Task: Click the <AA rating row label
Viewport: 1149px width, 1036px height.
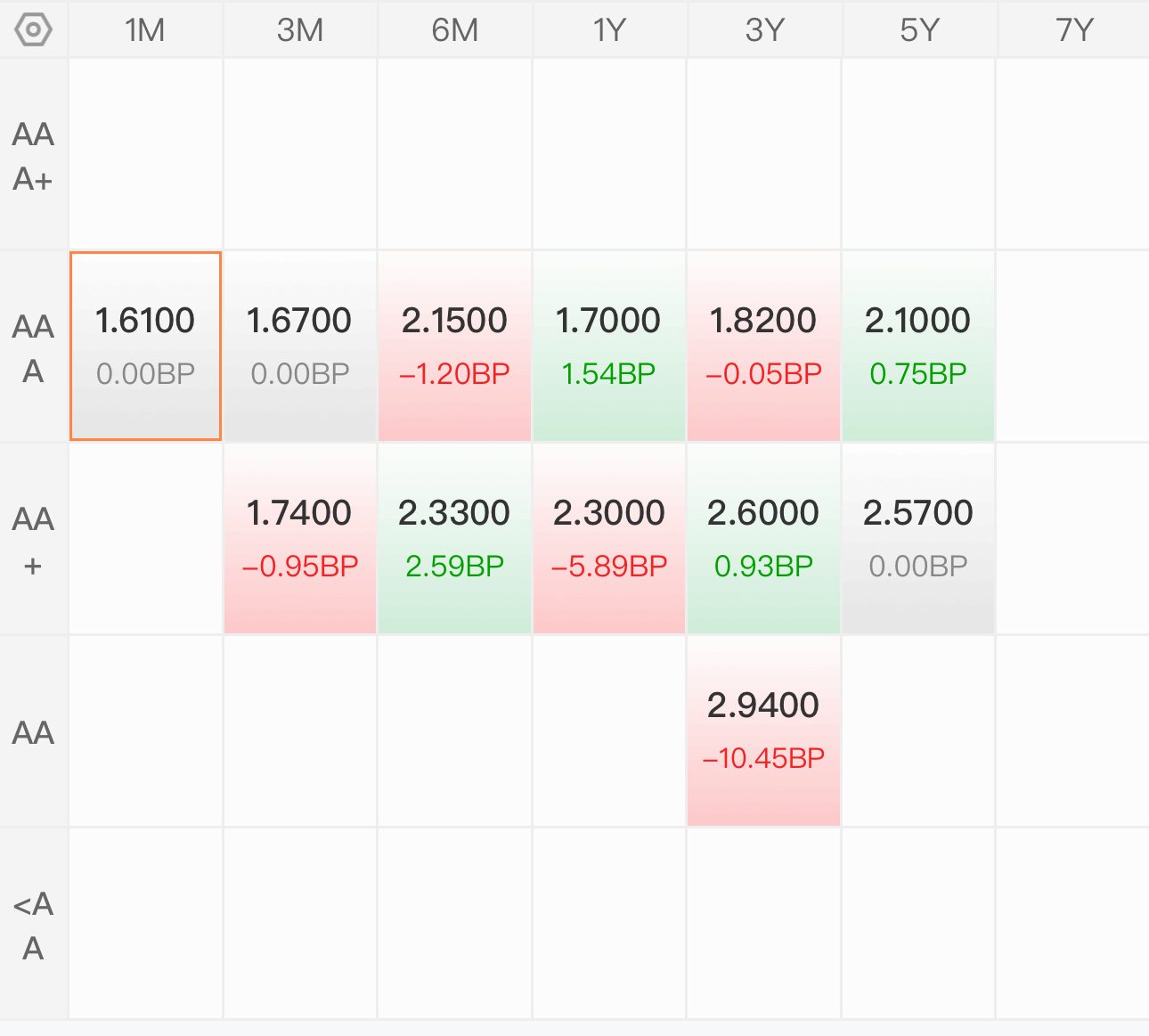Action: pos(34,925)
